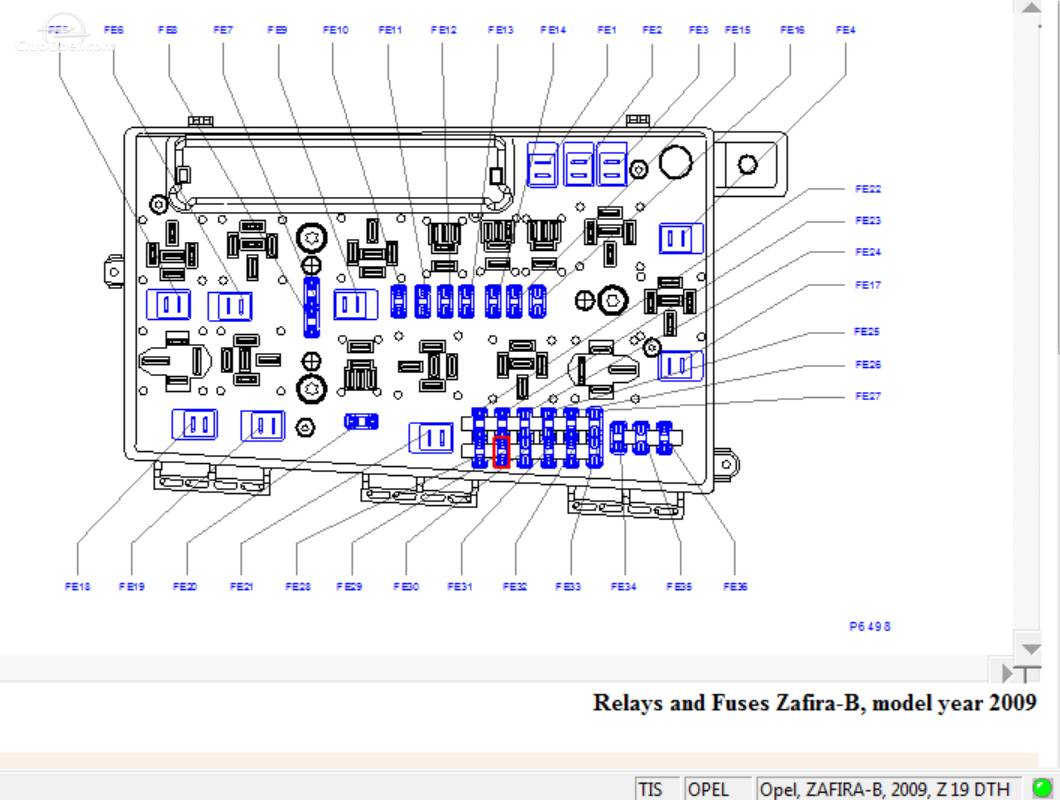The height and width of the screenshot is (800, 1060).
Task: Select the FE6 fuse label
Action: (114, 30)
